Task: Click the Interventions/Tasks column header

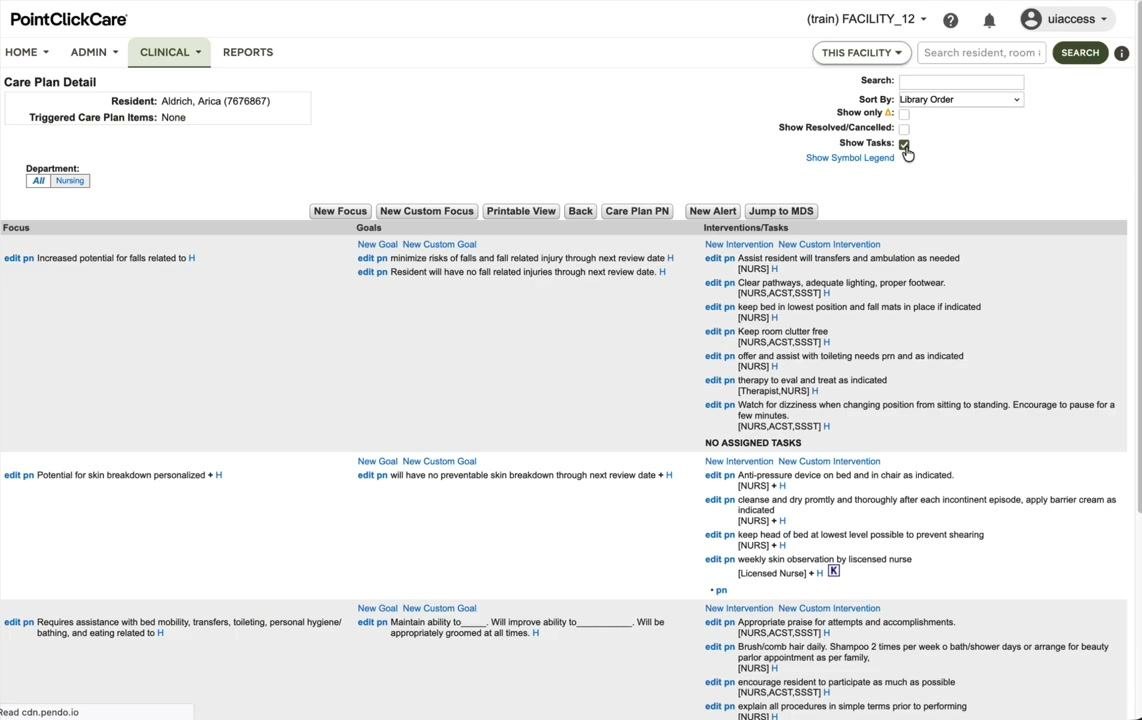Action: [746, 228]
